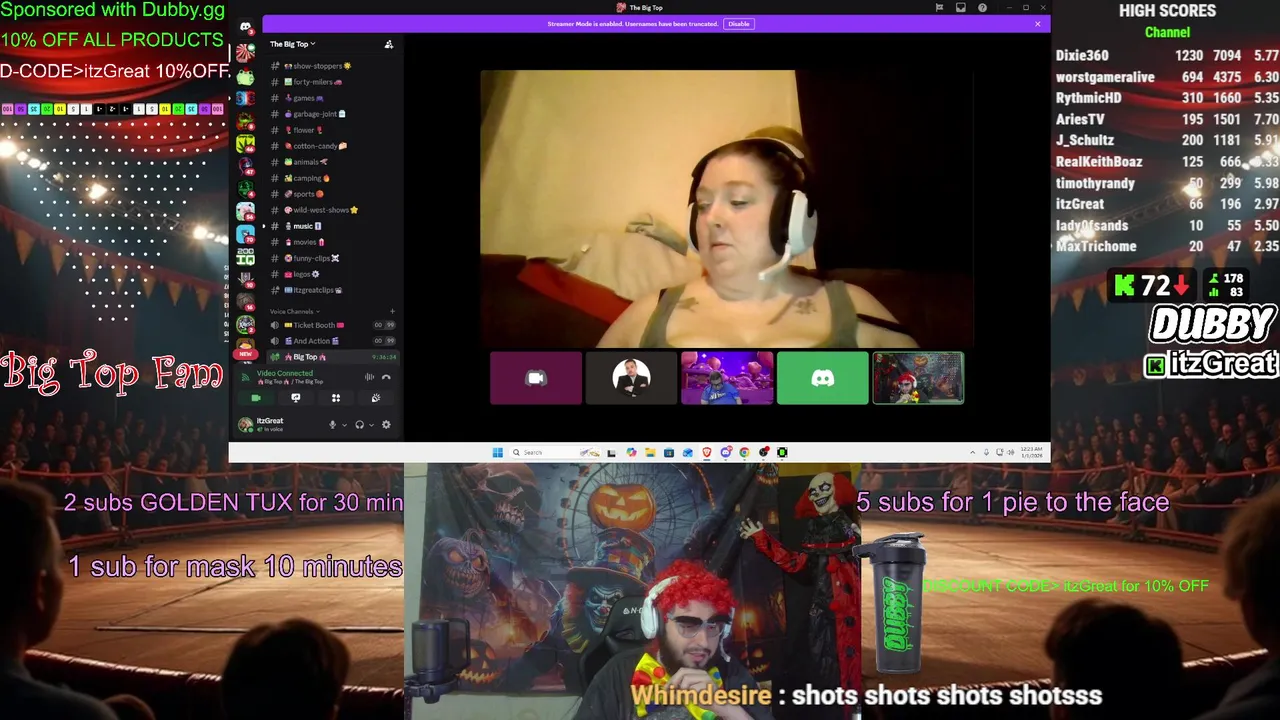Show hidden system tray icons chevron

(972, 452)
